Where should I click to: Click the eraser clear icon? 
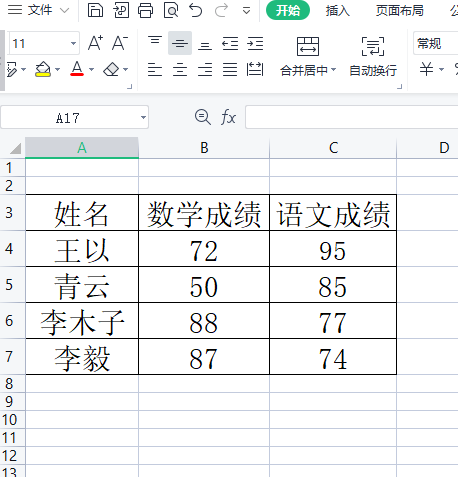(x=111, y=69)
